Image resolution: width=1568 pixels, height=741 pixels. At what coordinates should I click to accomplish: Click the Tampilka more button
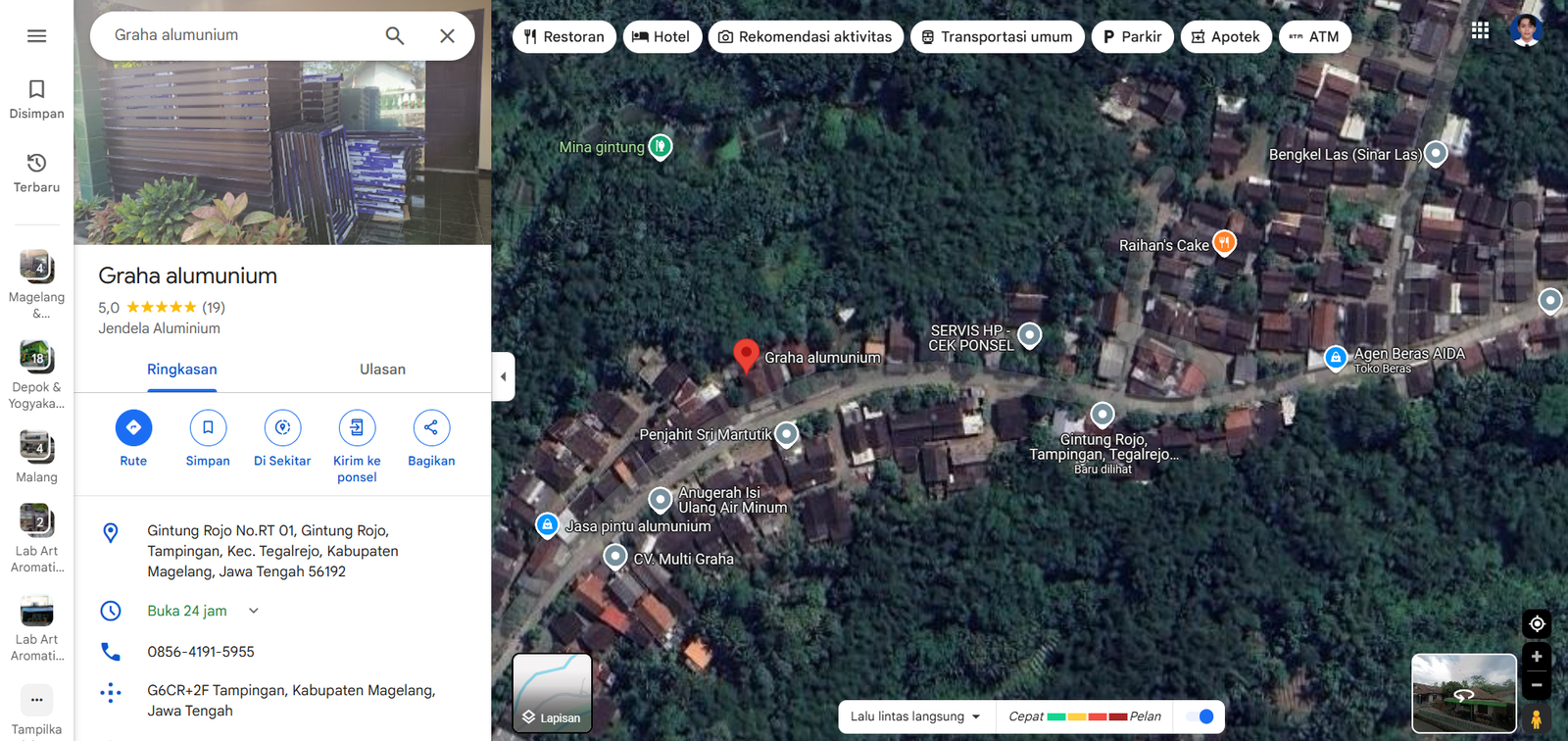point(36,709)
